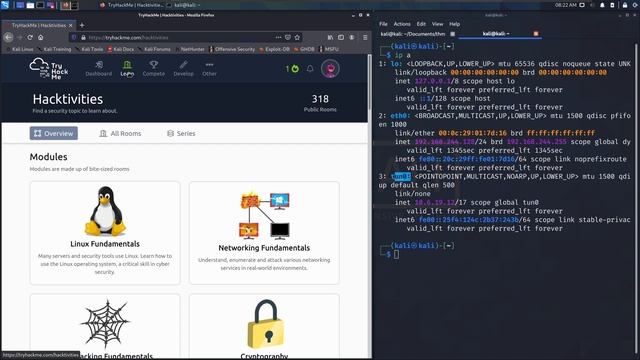Open the Kali Training bookmark
The image size is (640, 360).
click(55, 49)
